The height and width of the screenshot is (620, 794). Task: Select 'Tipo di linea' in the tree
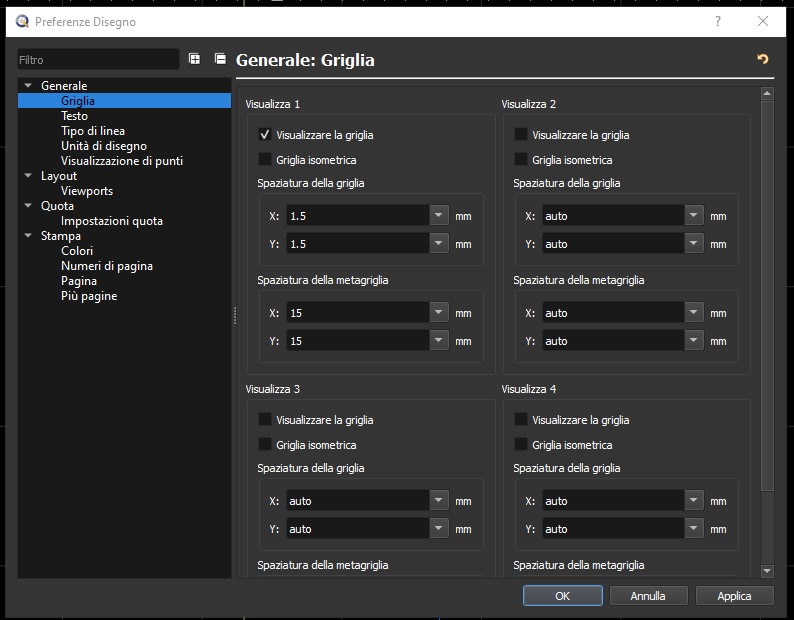(92, 131)
